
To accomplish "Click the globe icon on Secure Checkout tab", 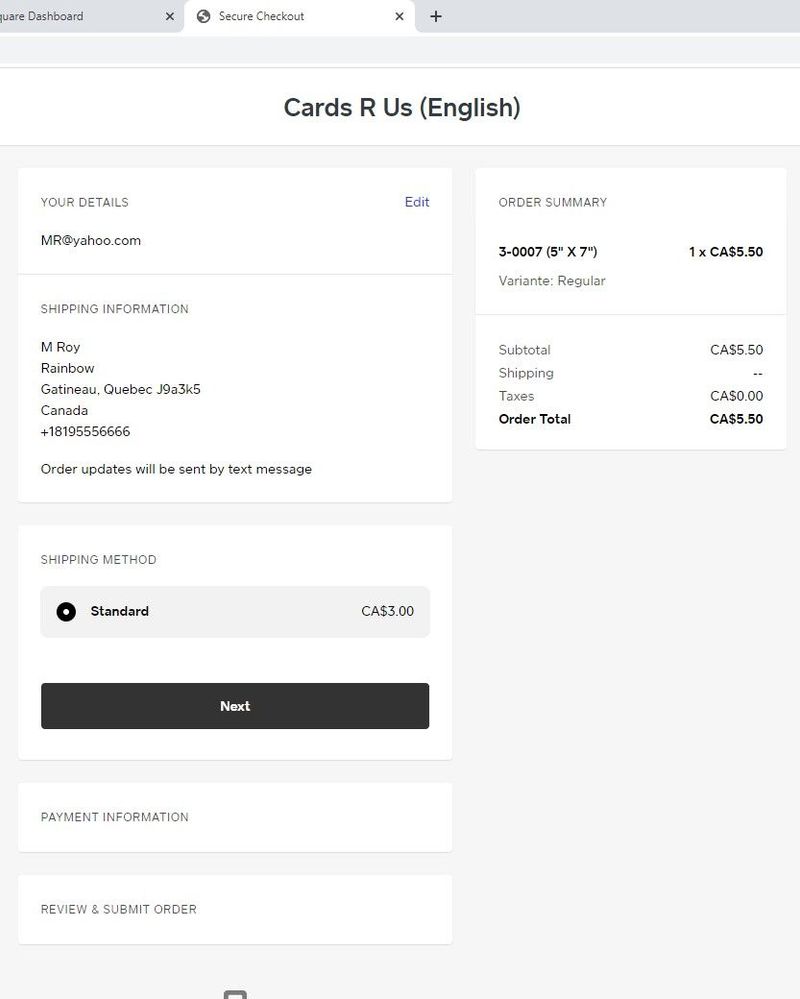I will 204,17.
